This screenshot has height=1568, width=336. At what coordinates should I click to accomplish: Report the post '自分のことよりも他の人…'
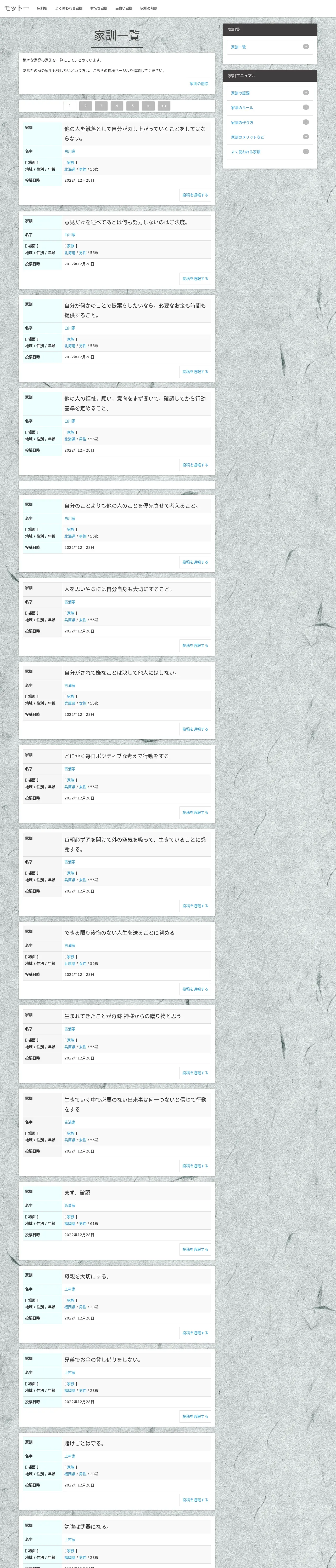[x=195, y=562]
